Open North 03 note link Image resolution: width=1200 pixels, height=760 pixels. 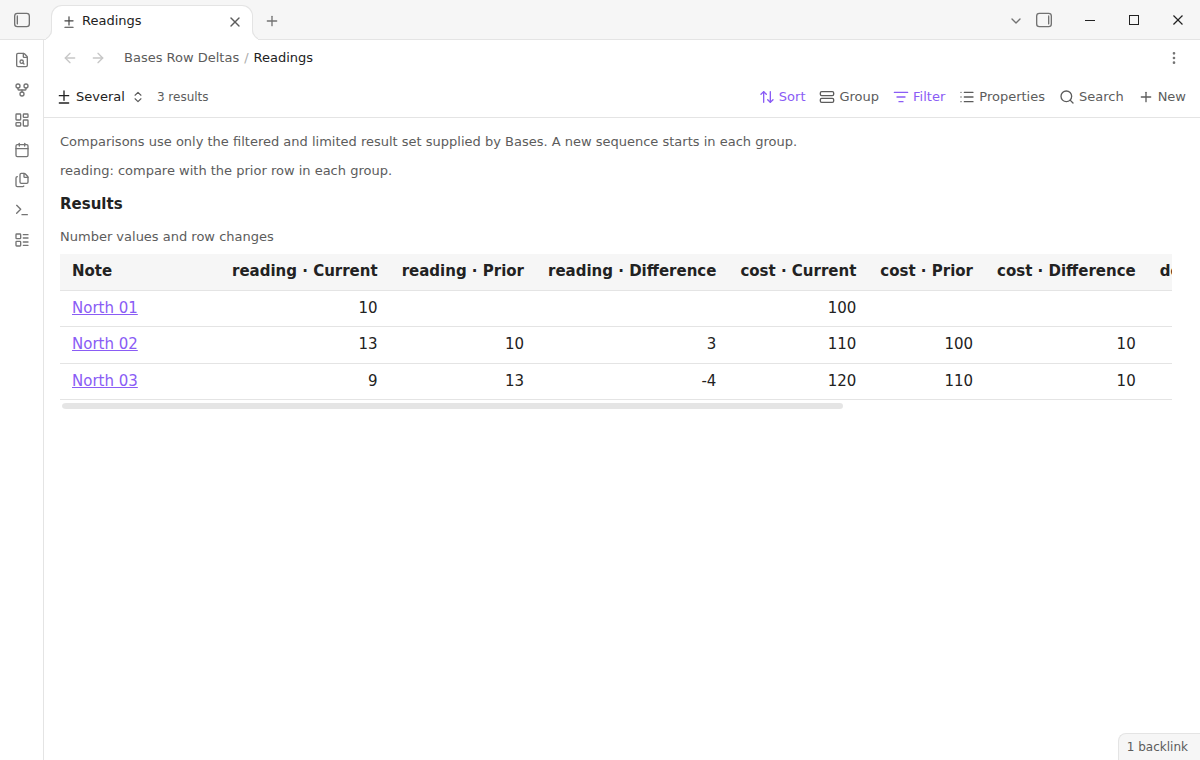pyautogui.click(x=105, y=381)
